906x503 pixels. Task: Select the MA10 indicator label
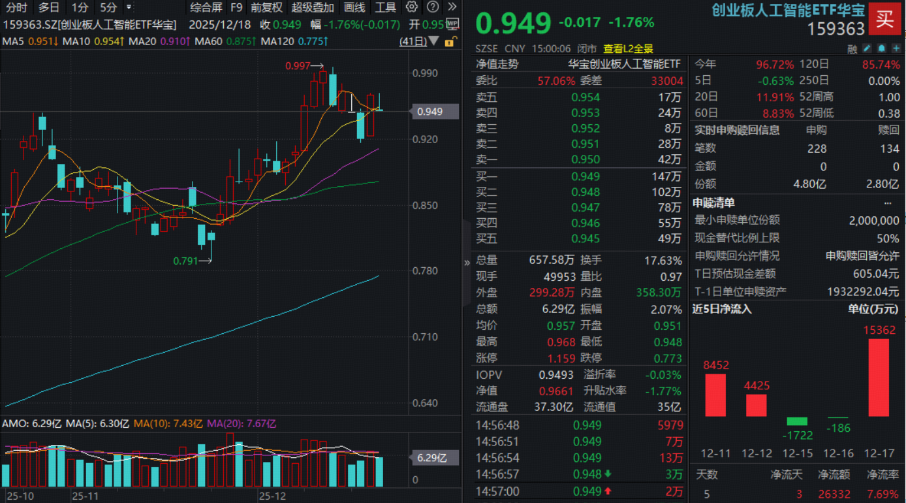[x=93, y=42]
